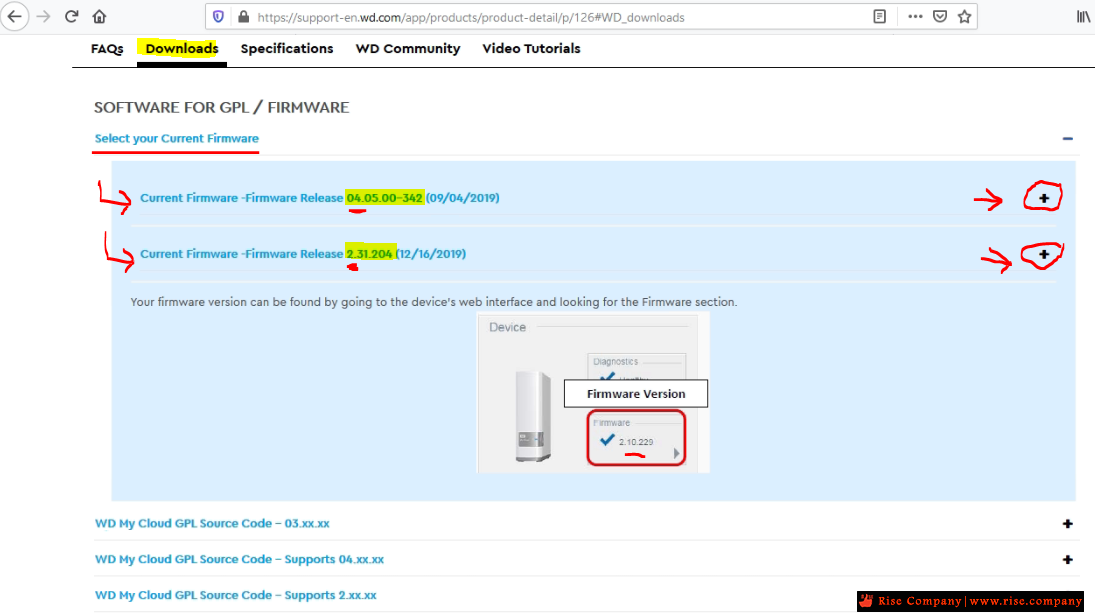Select the Downloads tab
Screen dimensions: 1095x615
182,49
